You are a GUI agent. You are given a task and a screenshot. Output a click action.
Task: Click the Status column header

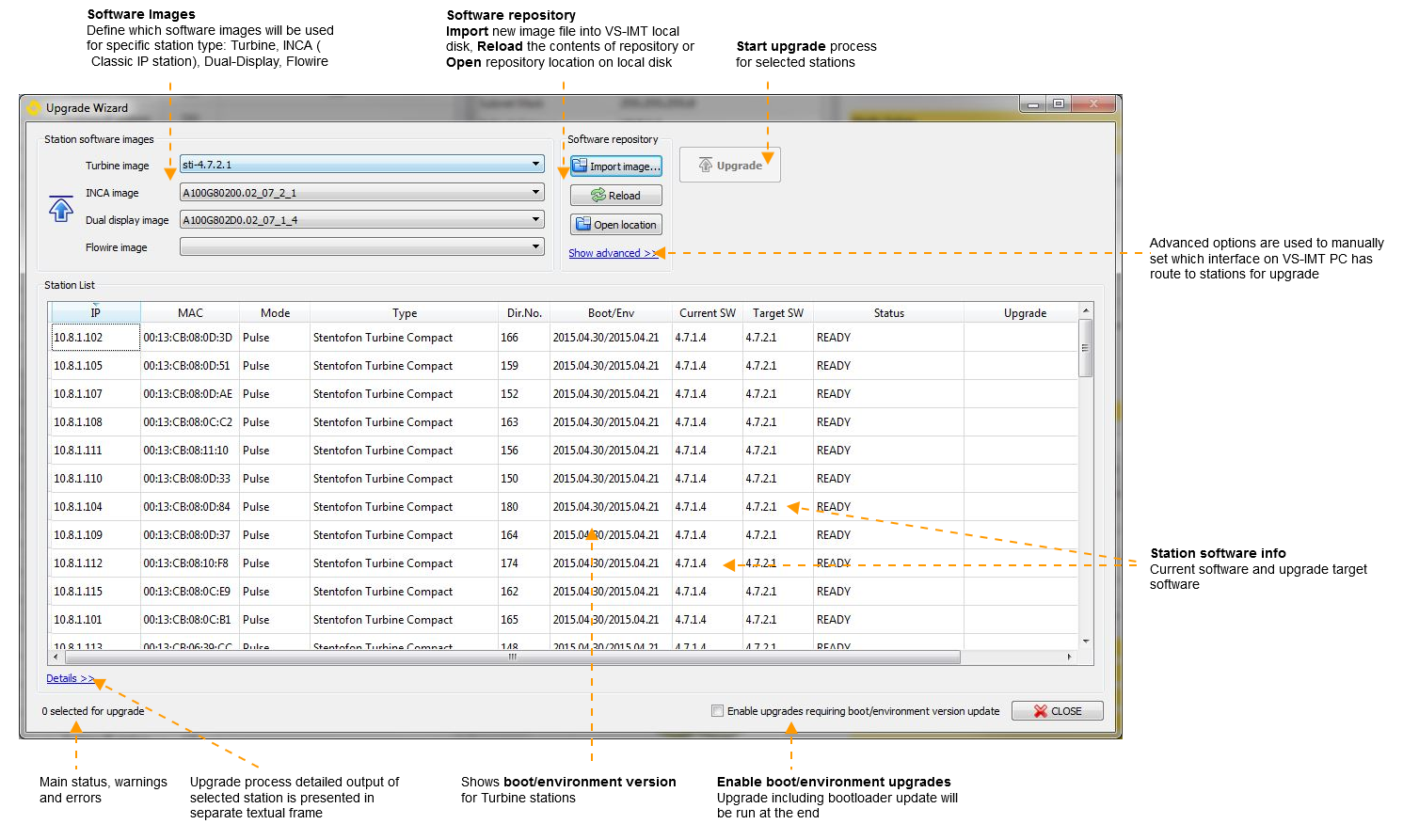pyautogui.click(x=888, y=313)
